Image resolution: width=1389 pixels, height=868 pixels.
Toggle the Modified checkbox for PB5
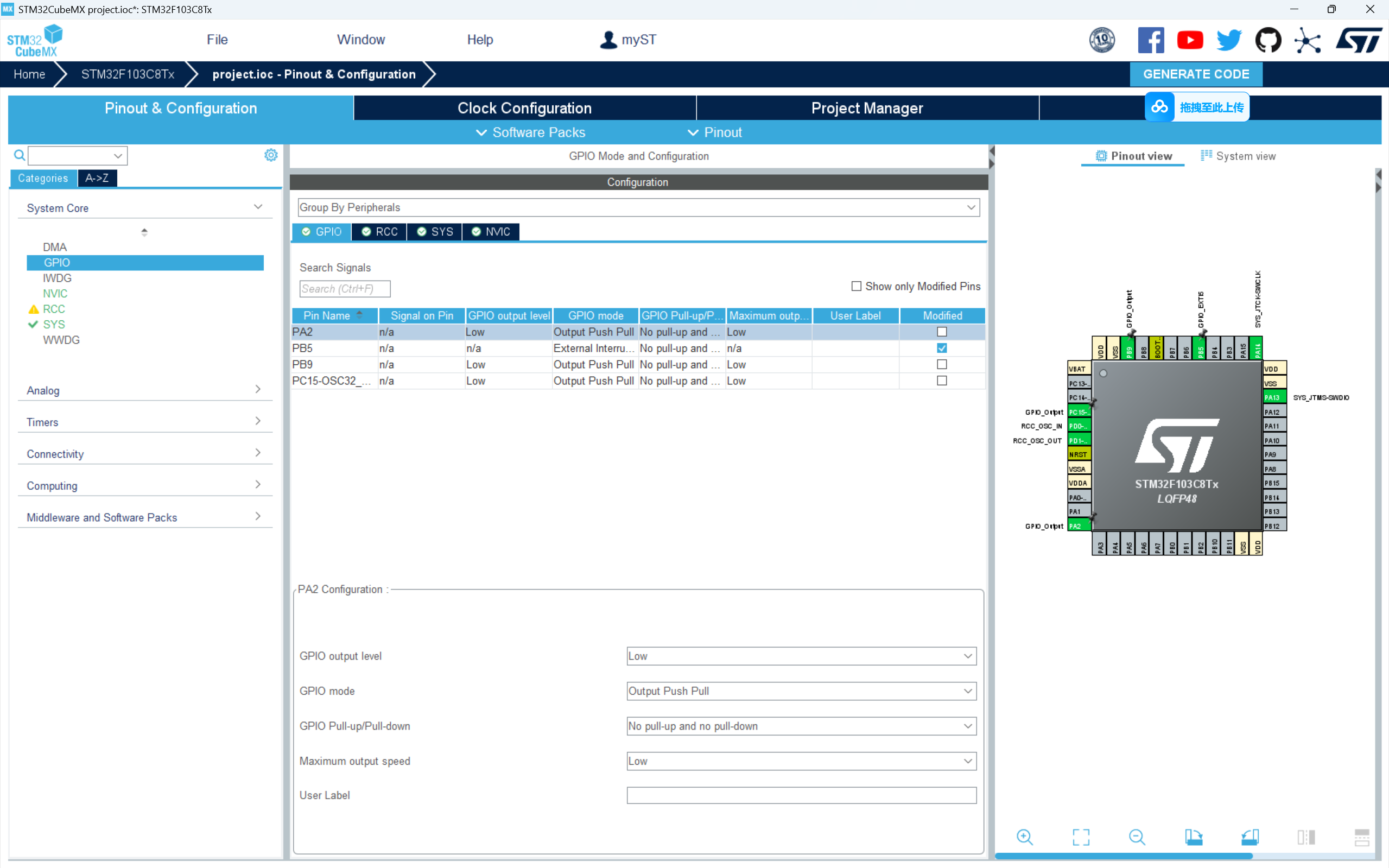click(942, 348)
